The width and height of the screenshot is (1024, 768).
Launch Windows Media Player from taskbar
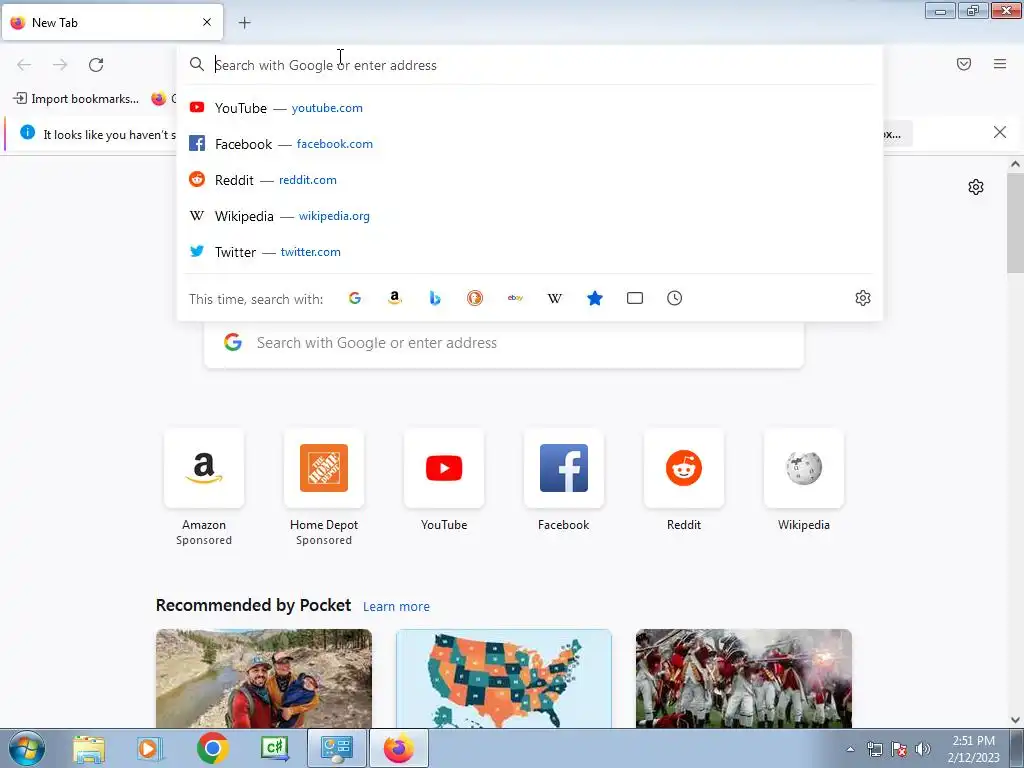coord(150,748)
